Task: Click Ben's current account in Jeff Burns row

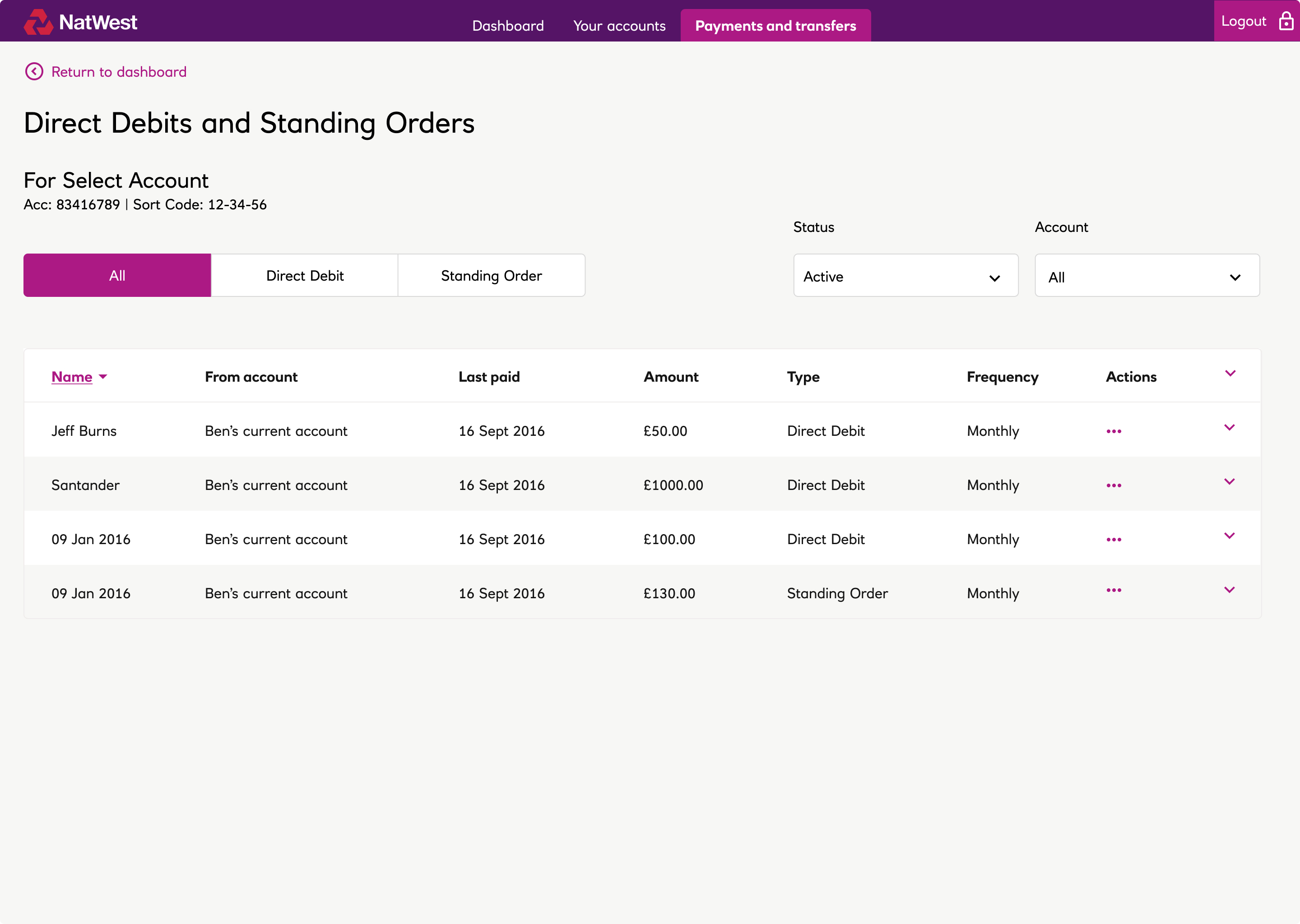Action: click(276, 431)
